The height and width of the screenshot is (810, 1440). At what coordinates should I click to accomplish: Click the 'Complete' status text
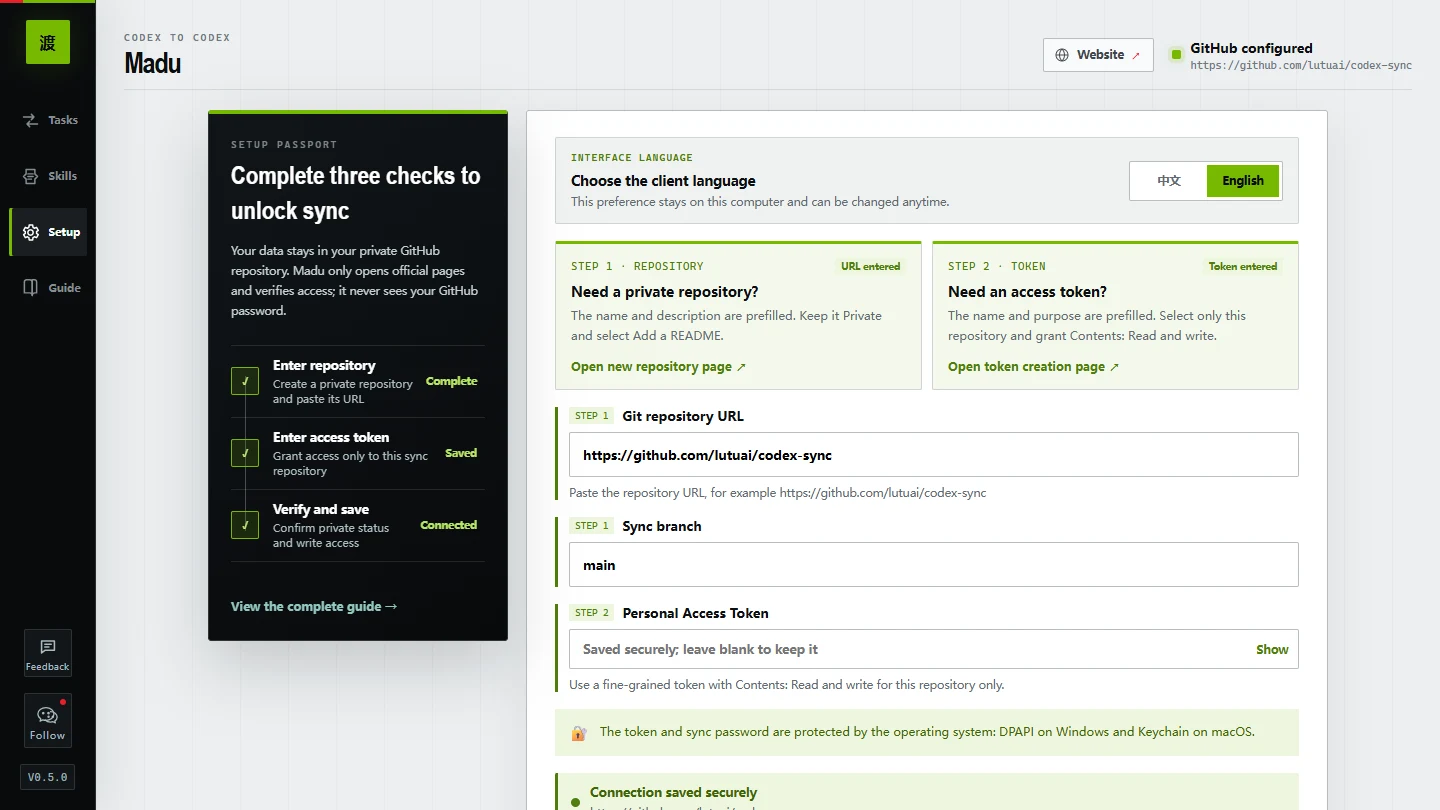click(452, 381)
